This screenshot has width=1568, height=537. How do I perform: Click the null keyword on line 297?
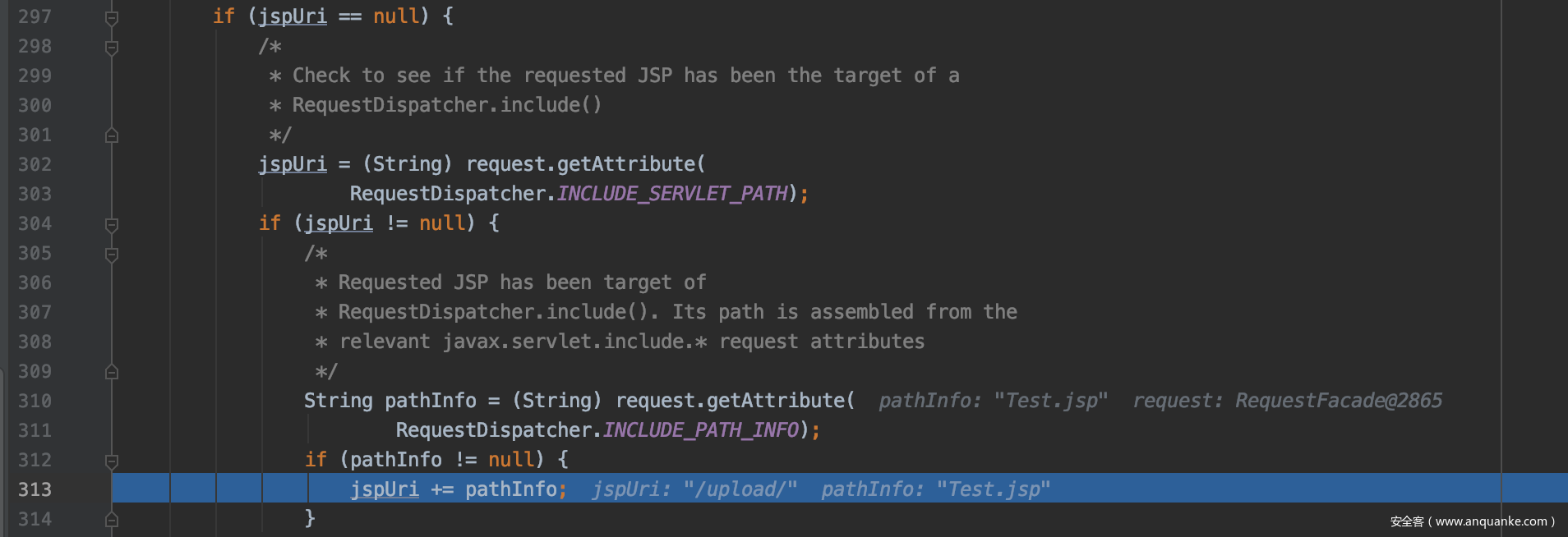(x=396, y=16)
